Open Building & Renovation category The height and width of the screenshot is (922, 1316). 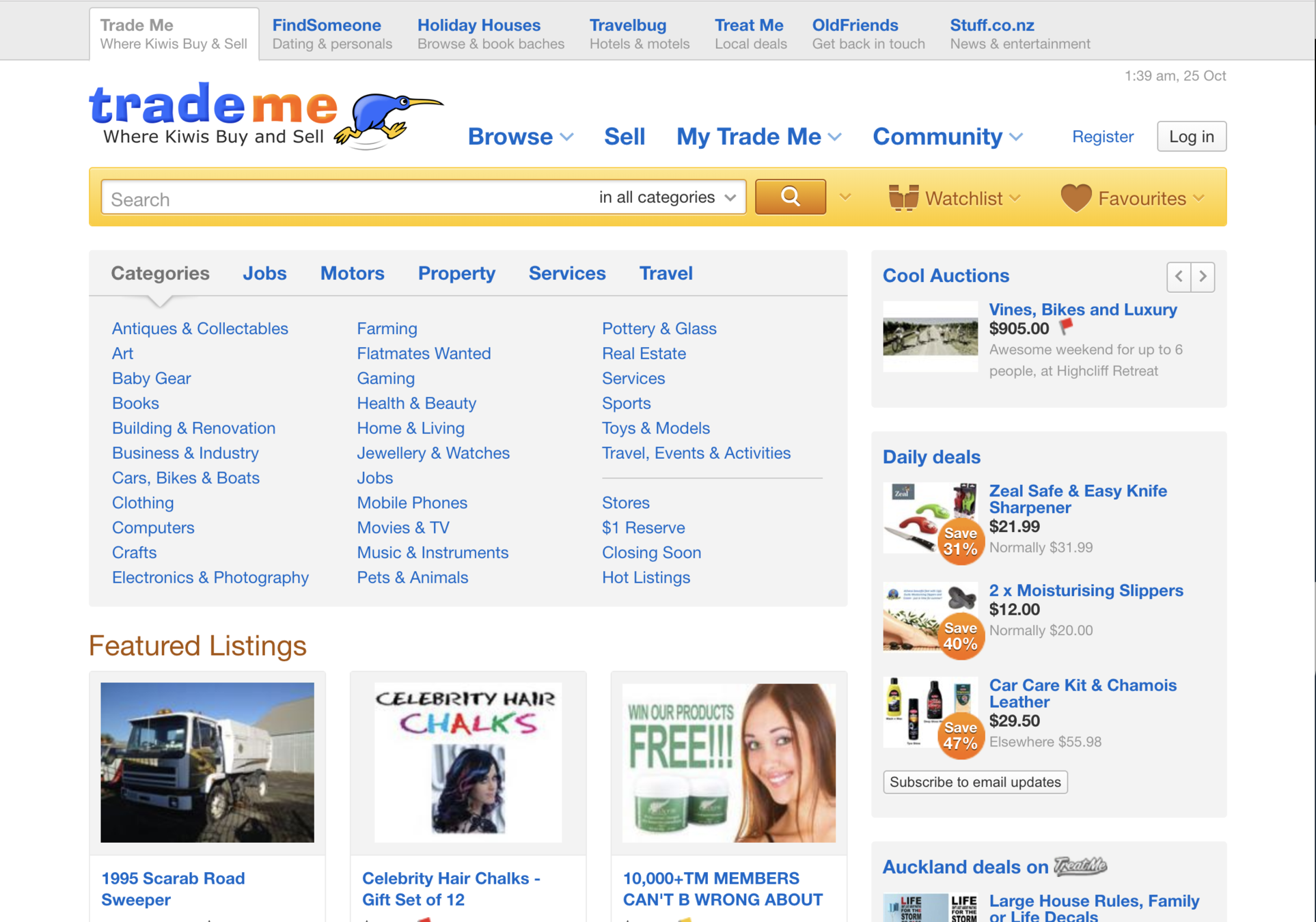pyautogui.click(x=194, y=428)
